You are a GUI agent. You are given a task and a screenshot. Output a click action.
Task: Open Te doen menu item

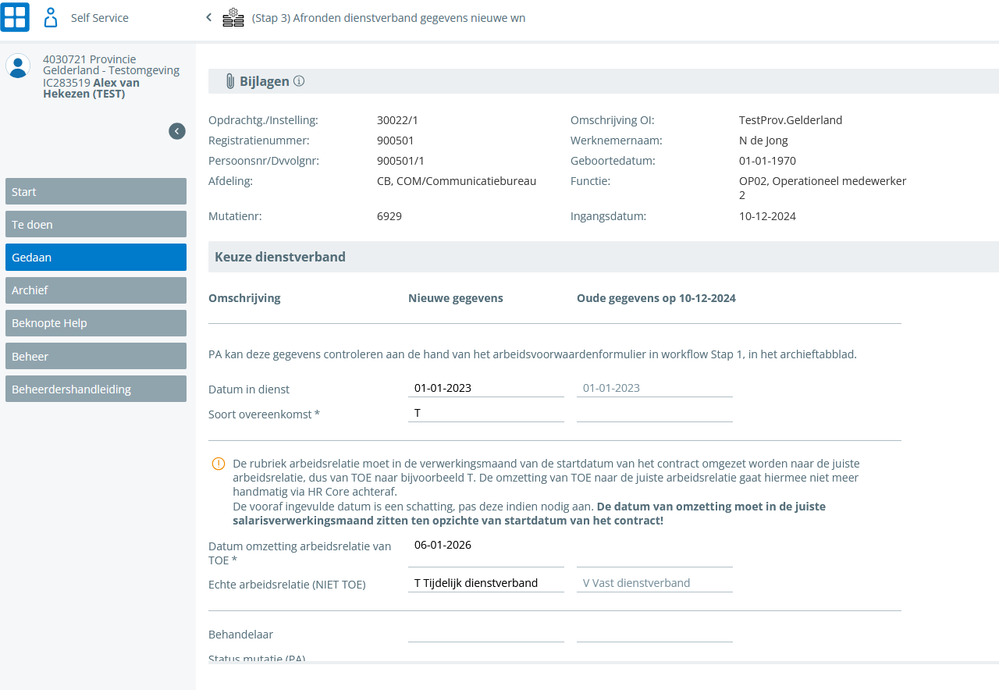[x=96, y=224]
